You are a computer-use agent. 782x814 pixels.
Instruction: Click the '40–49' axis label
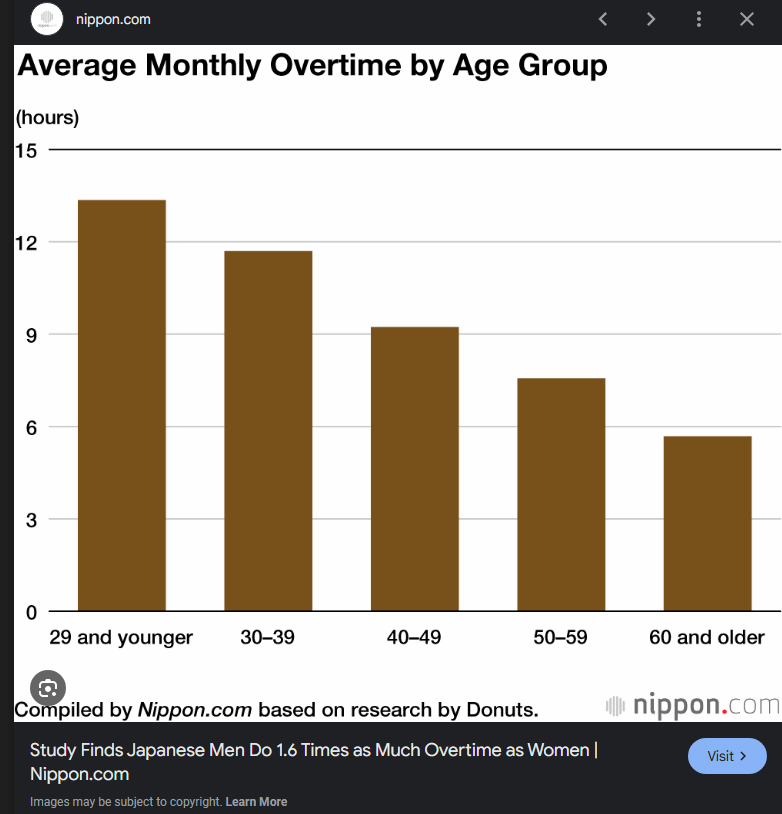coord(414,637)
